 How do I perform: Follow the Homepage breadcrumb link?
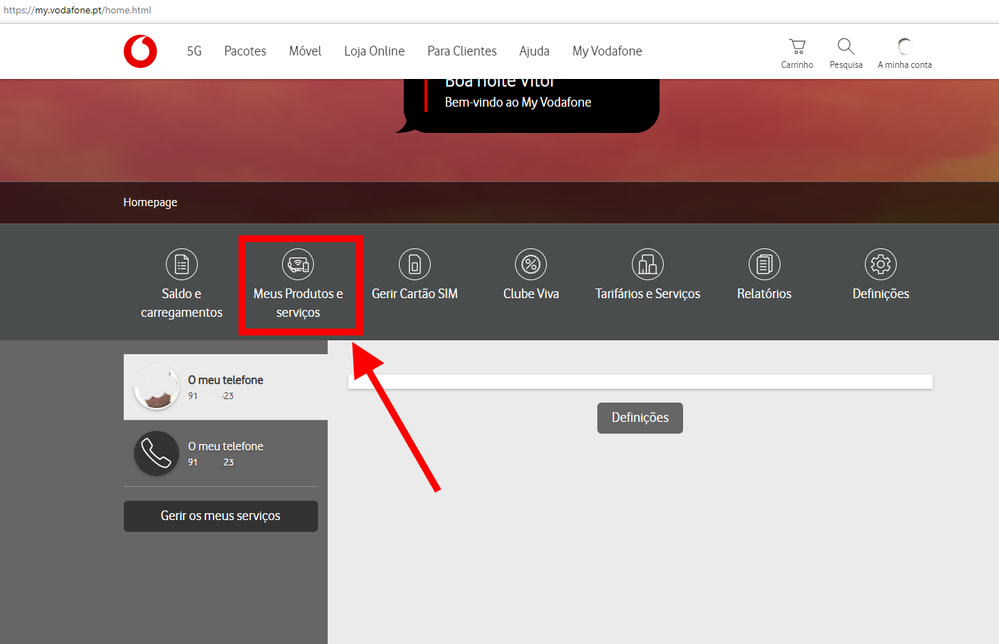click(x=150, y=202)
